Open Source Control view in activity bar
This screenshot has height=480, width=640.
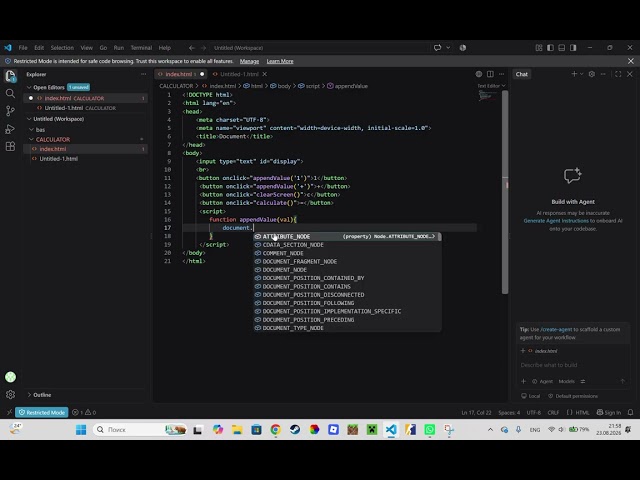point(10,111)
